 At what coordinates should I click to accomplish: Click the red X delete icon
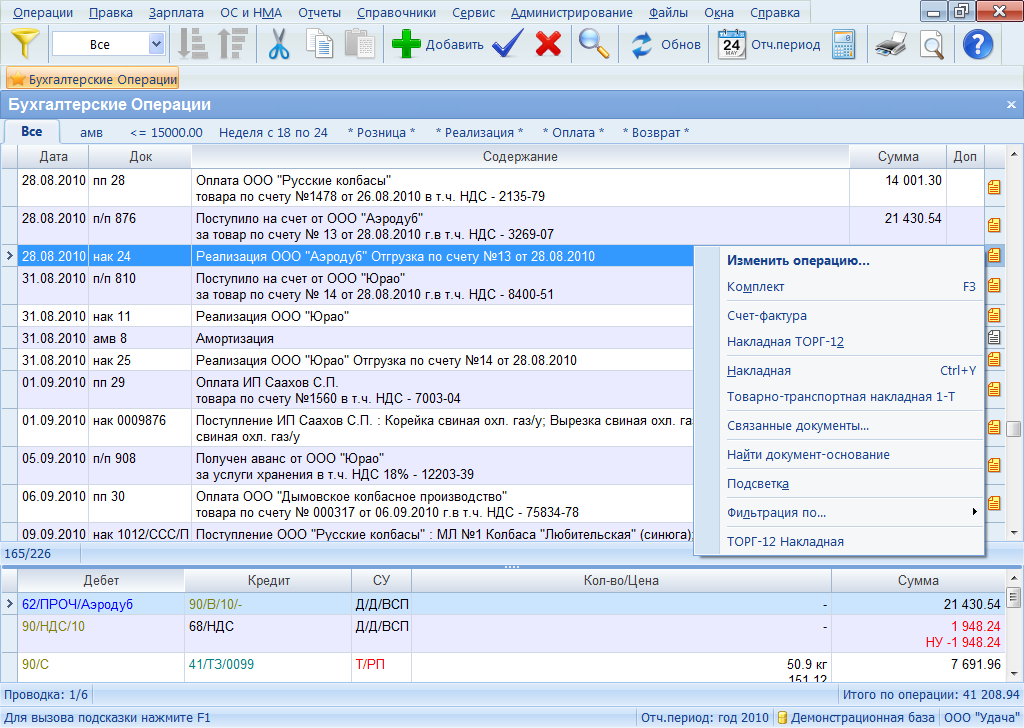tap(548, 44)
